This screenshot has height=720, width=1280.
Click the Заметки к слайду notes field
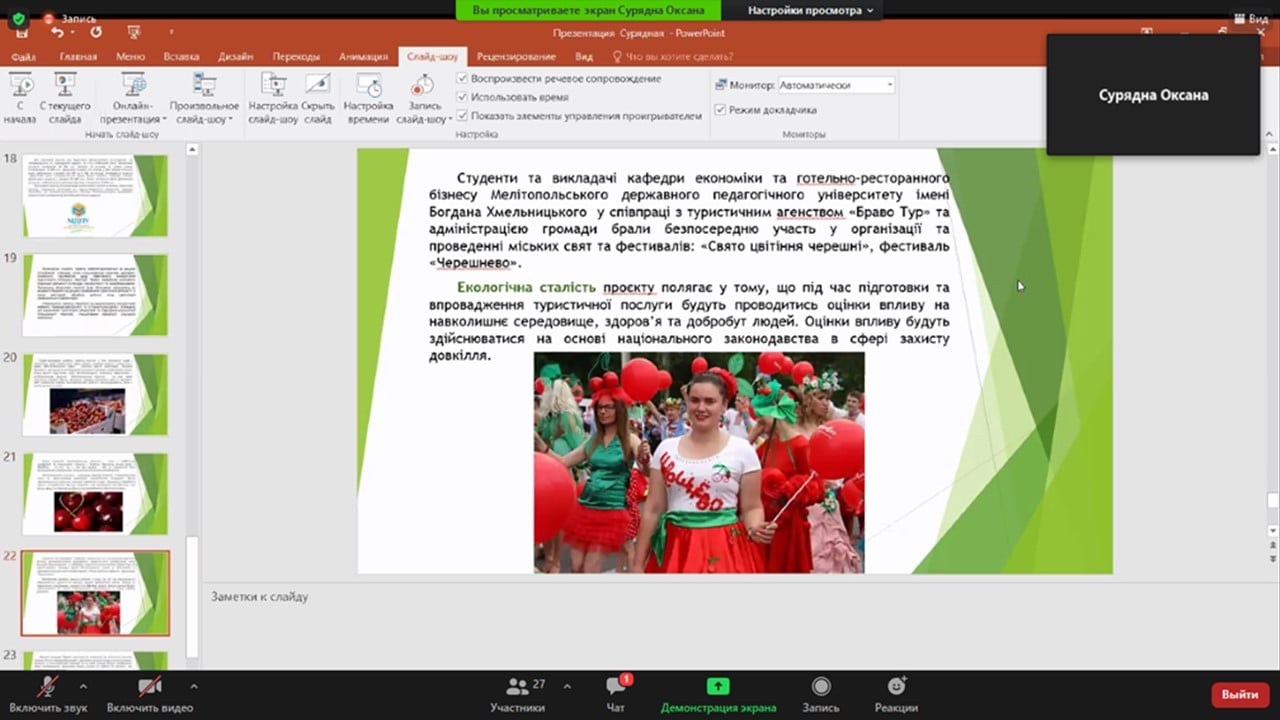pyautogui.click(x=640, y=597)
